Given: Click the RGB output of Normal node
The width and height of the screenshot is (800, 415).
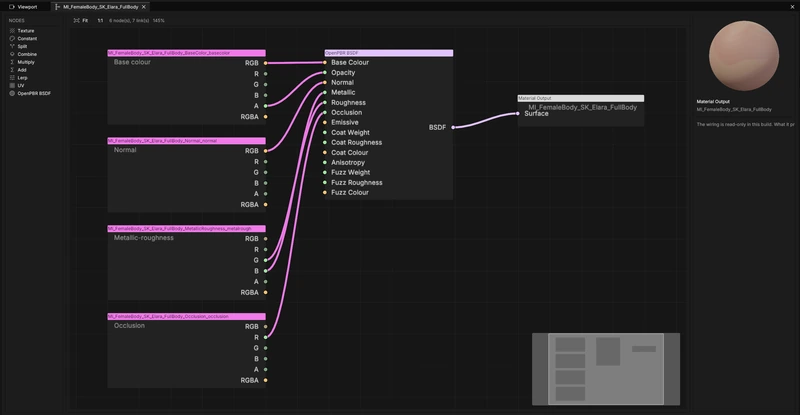Looking at the screenshot, I should point(265,151).
